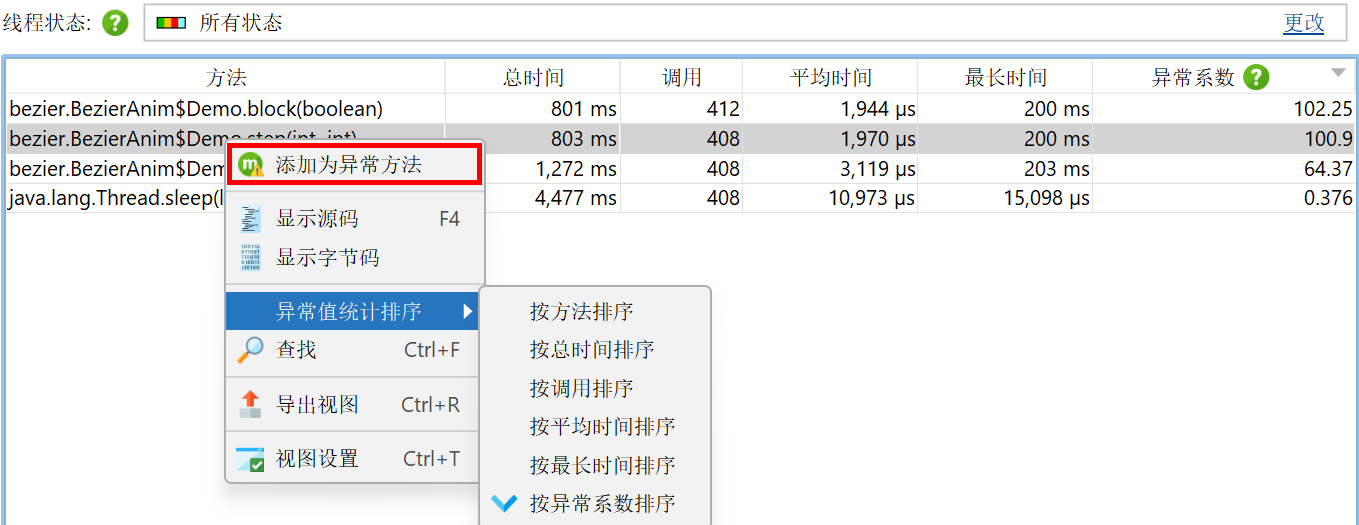The image size is (1359, 525).
Task: Click the 0.376 outlier coefficient cell
Action: [x=1224, y=198]
